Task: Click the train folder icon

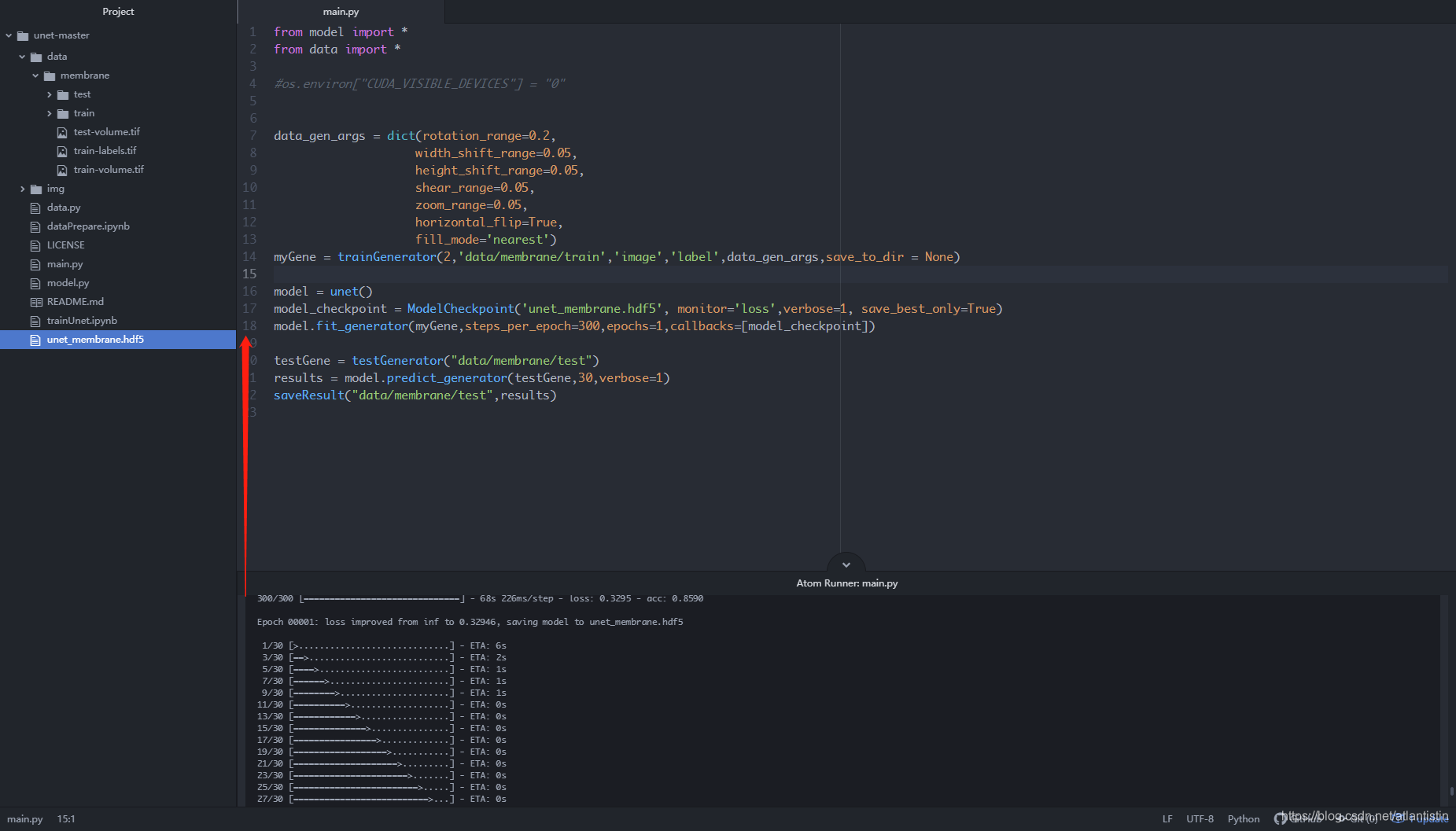Action: (63, 113)
